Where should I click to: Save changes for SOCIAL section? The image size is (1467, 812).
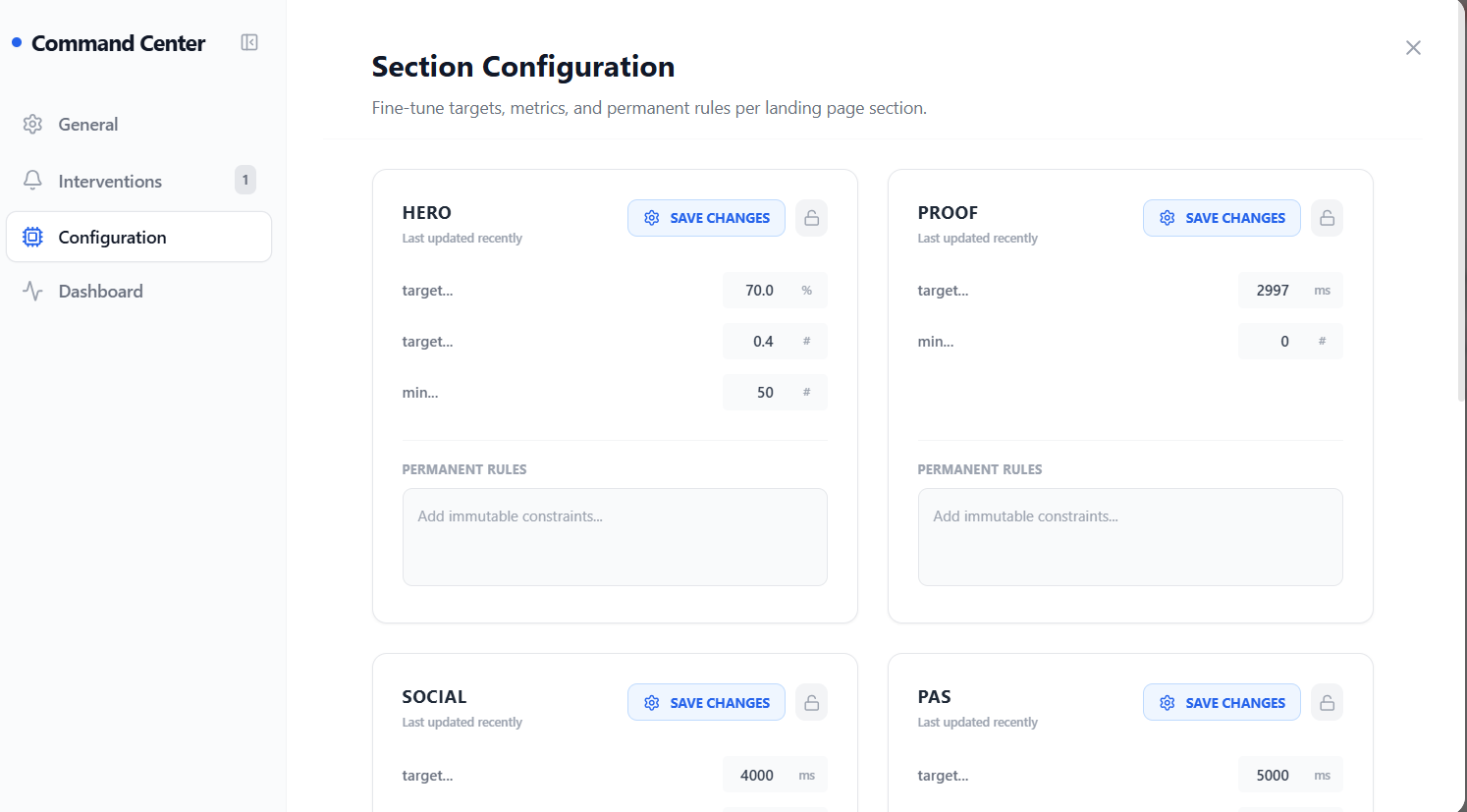click(x=706, y=703)
